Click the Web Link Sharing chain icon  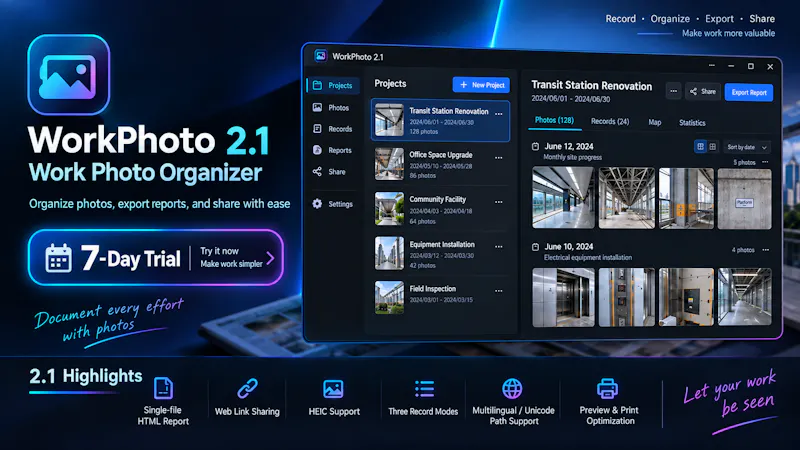click(x=247, y=389)
